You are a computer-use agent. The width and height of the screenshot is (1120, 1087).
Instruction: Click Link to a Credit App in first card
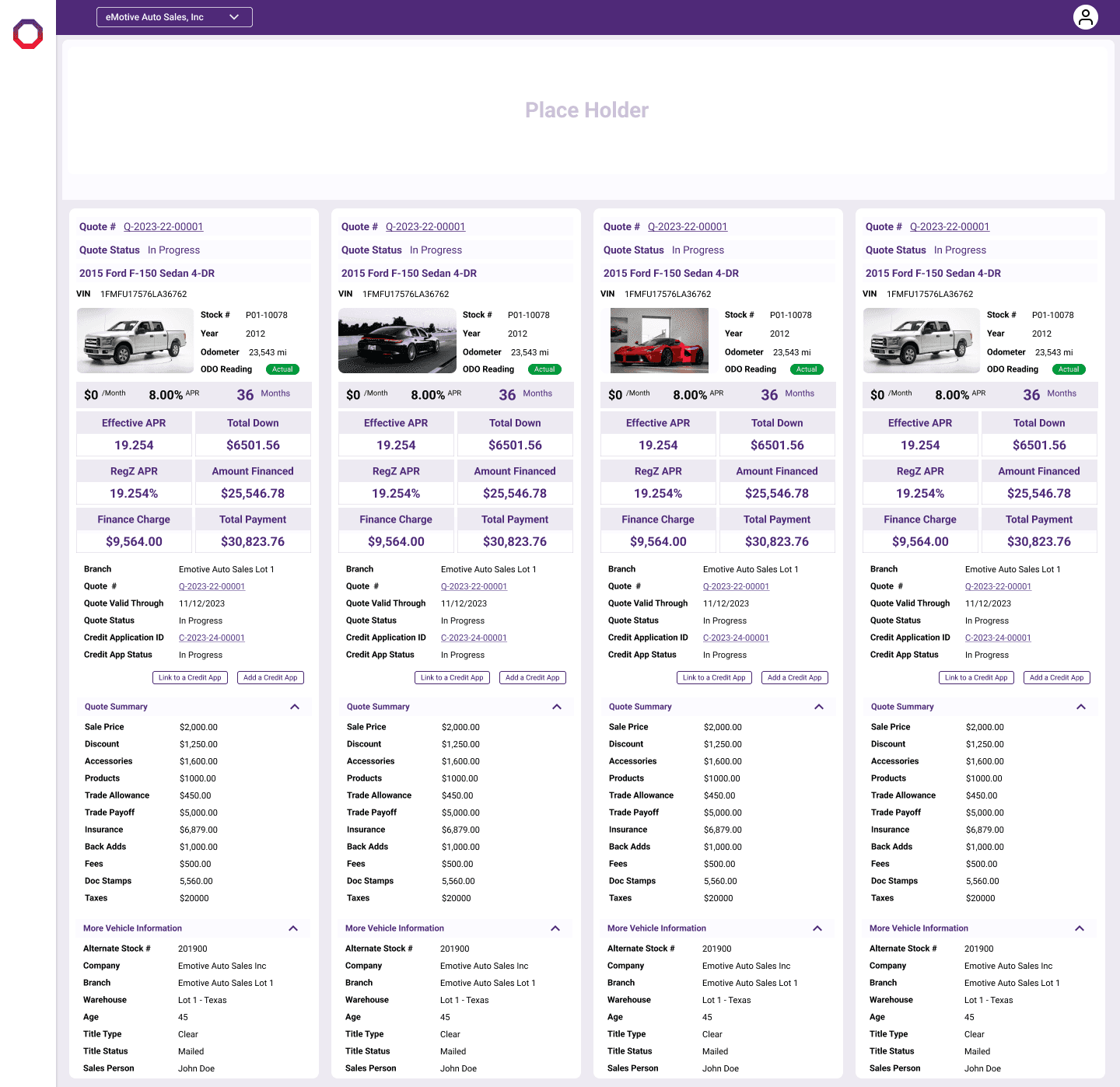(190, 678)
